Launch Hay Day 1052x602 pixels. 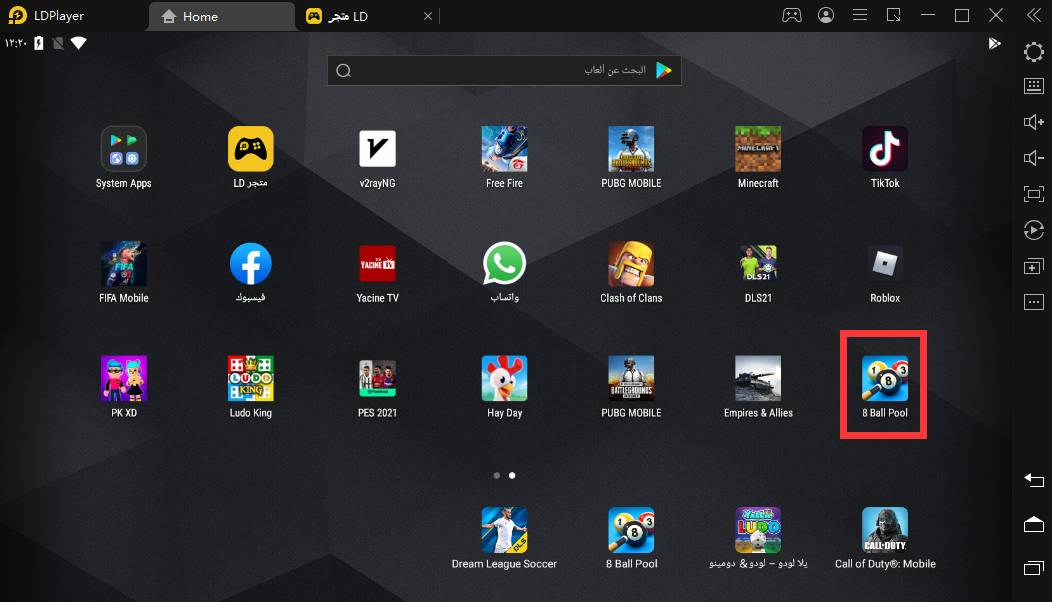click(504, 379)
